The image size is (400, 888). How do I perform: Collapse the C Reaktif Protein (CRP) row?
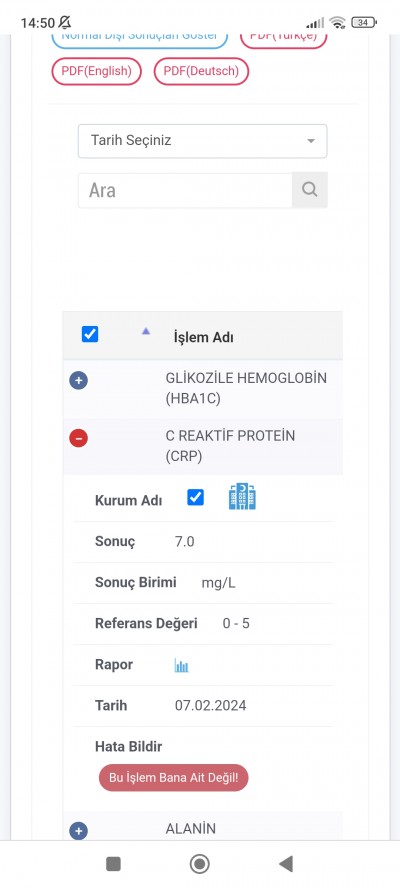[78, 438]
